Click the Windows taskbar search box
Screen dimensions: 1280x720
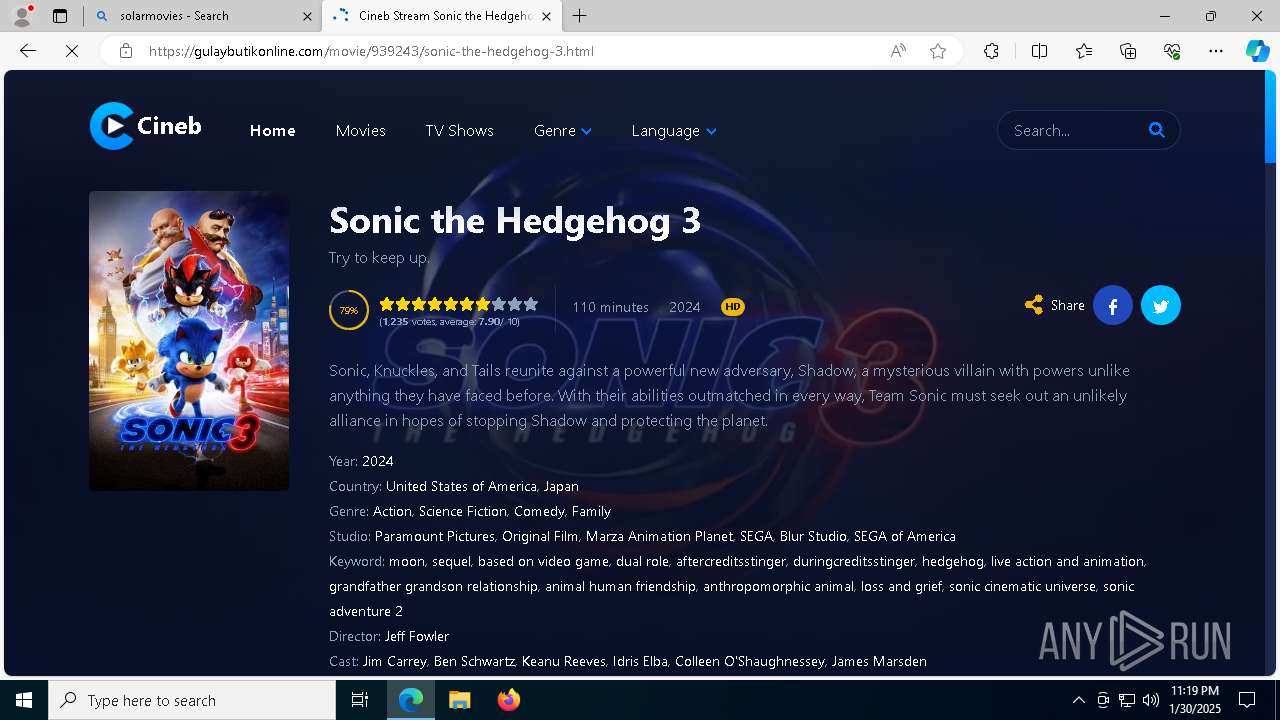pyautogui.click(x=192, y=700)
